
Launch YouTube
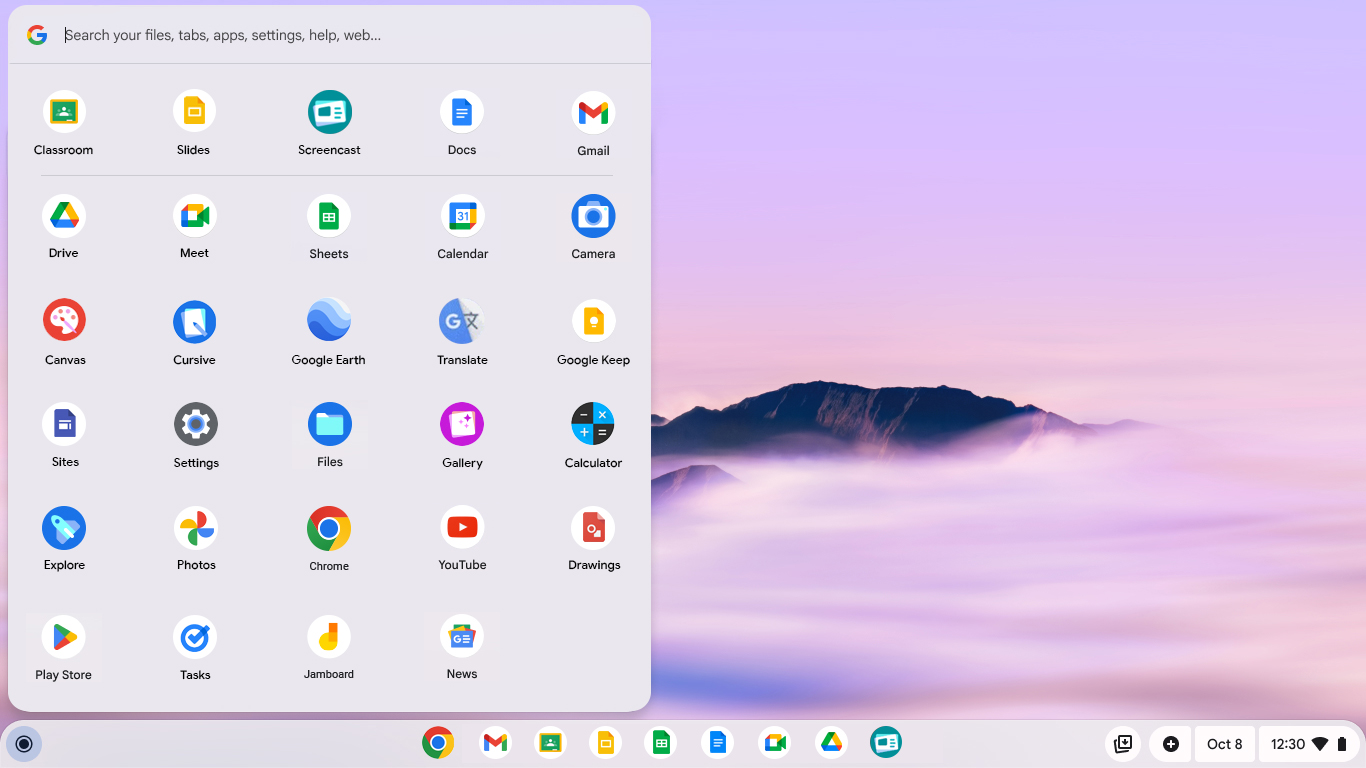462,527
